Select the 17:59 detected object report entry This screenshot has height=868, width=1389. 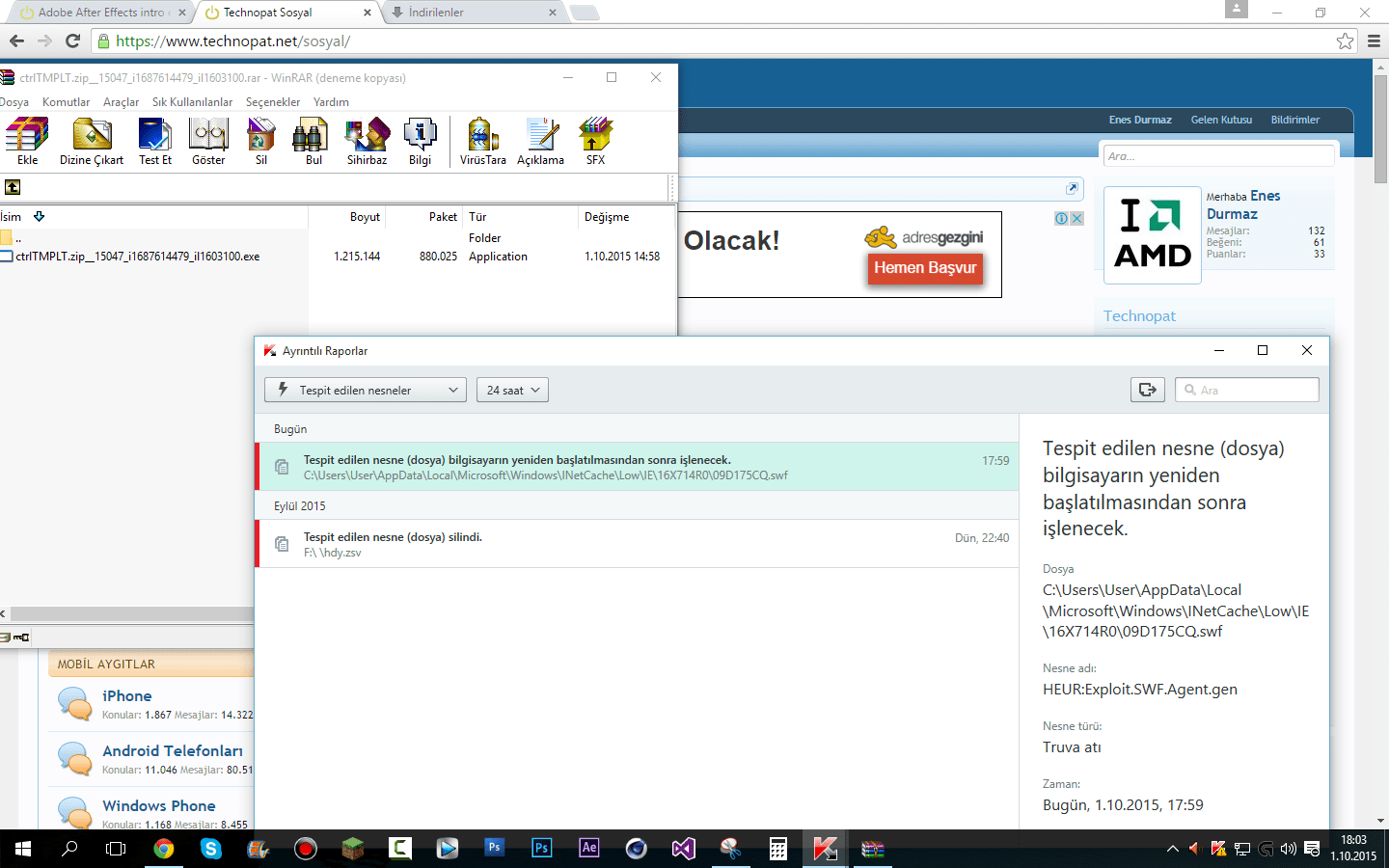pos(637,467)
